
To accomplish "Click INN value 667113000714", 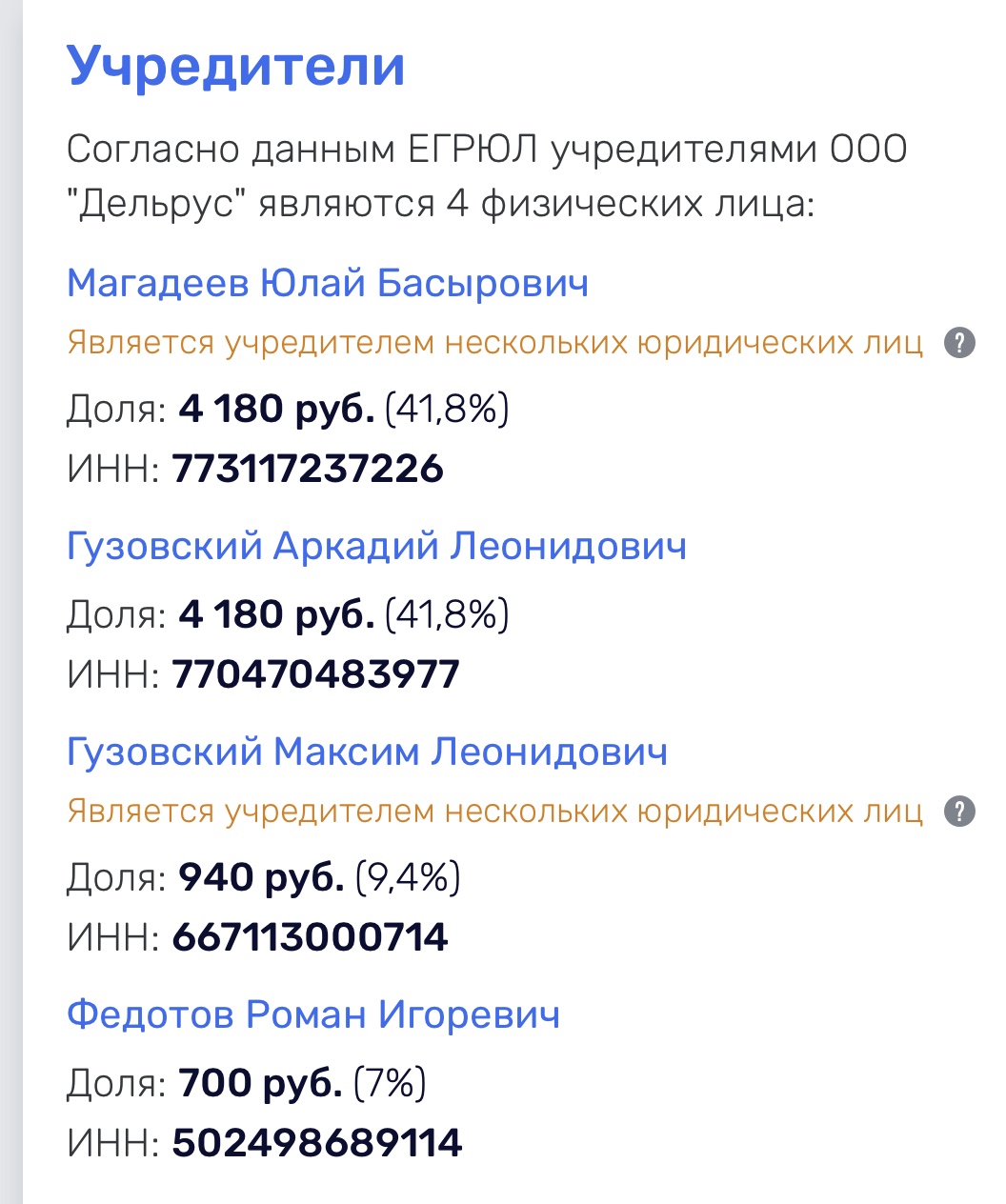I will (310, 938).
